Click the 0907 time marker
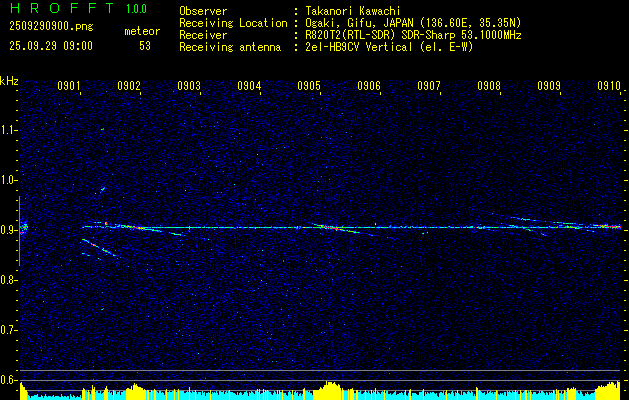 pyautogui.click(x=429, y=86)
